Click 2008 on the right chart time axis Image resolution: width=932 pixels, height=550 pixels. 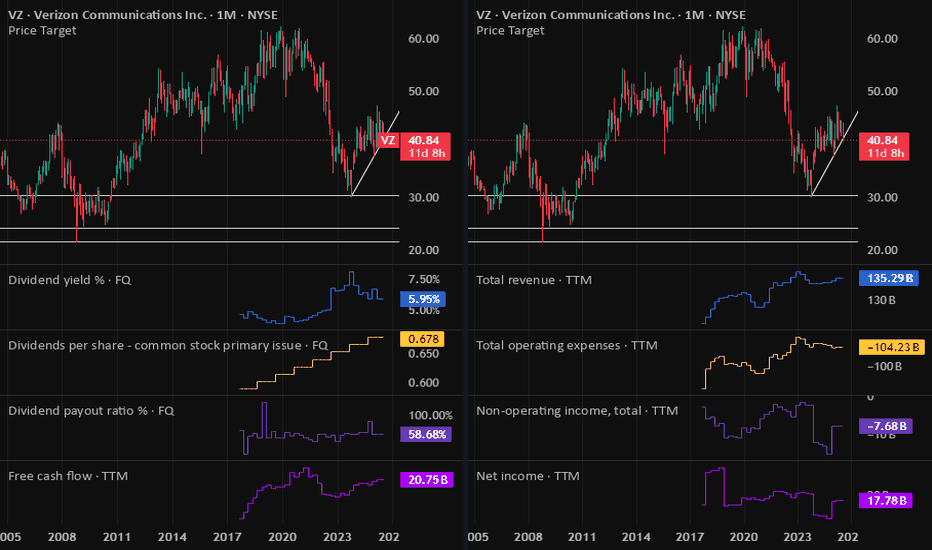(x=528, y=537)
